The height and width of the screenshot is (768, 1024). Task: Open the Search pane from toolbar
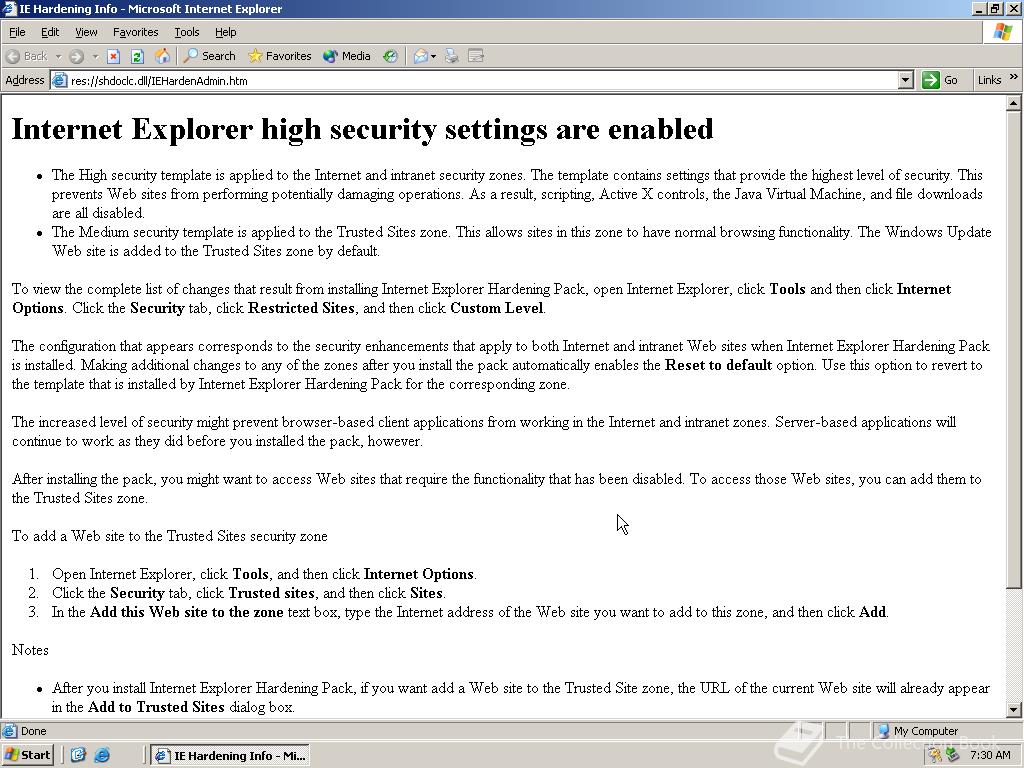pos(209,56)
